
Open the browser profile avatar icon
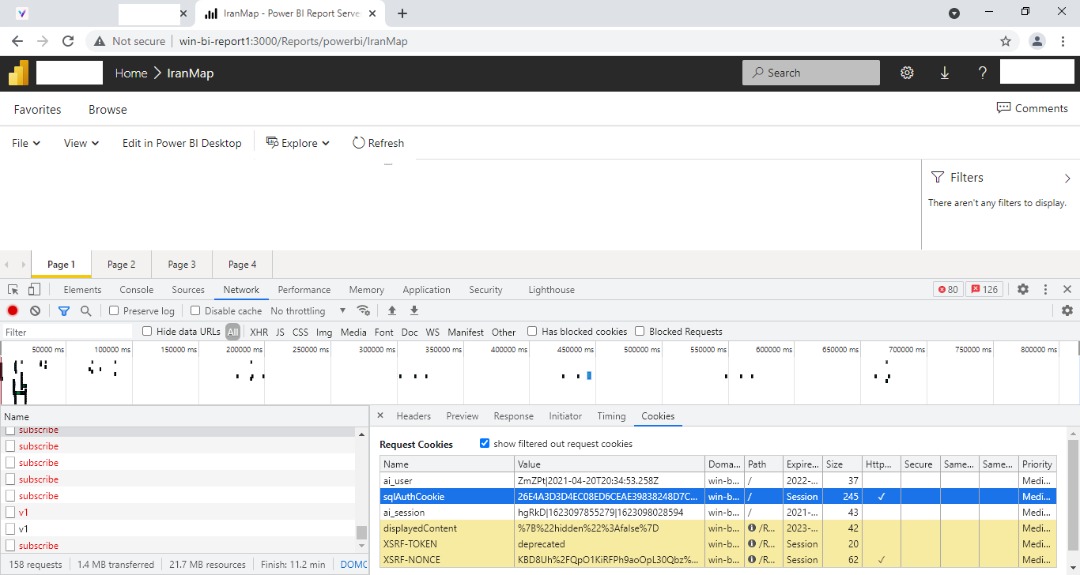pyautogui.click(x=1037, y=41)
